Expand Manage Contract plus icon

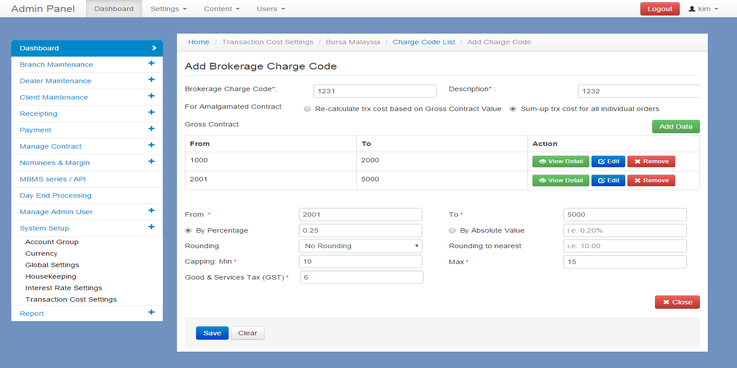point(151,145)
